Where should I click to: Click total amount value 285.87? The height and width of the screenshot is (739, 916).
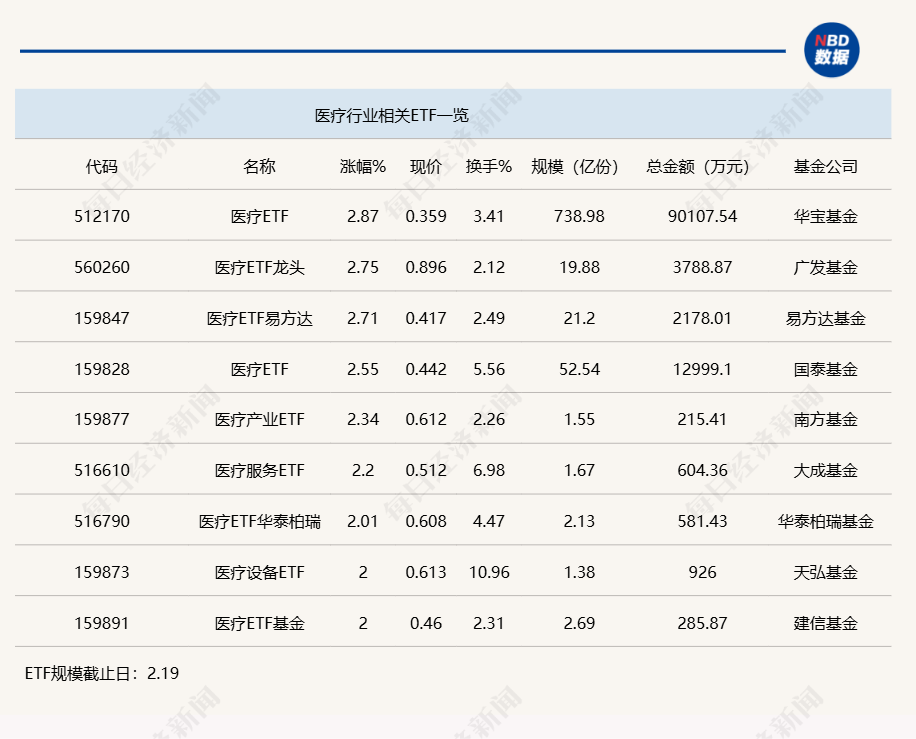(x=702, y=623)
